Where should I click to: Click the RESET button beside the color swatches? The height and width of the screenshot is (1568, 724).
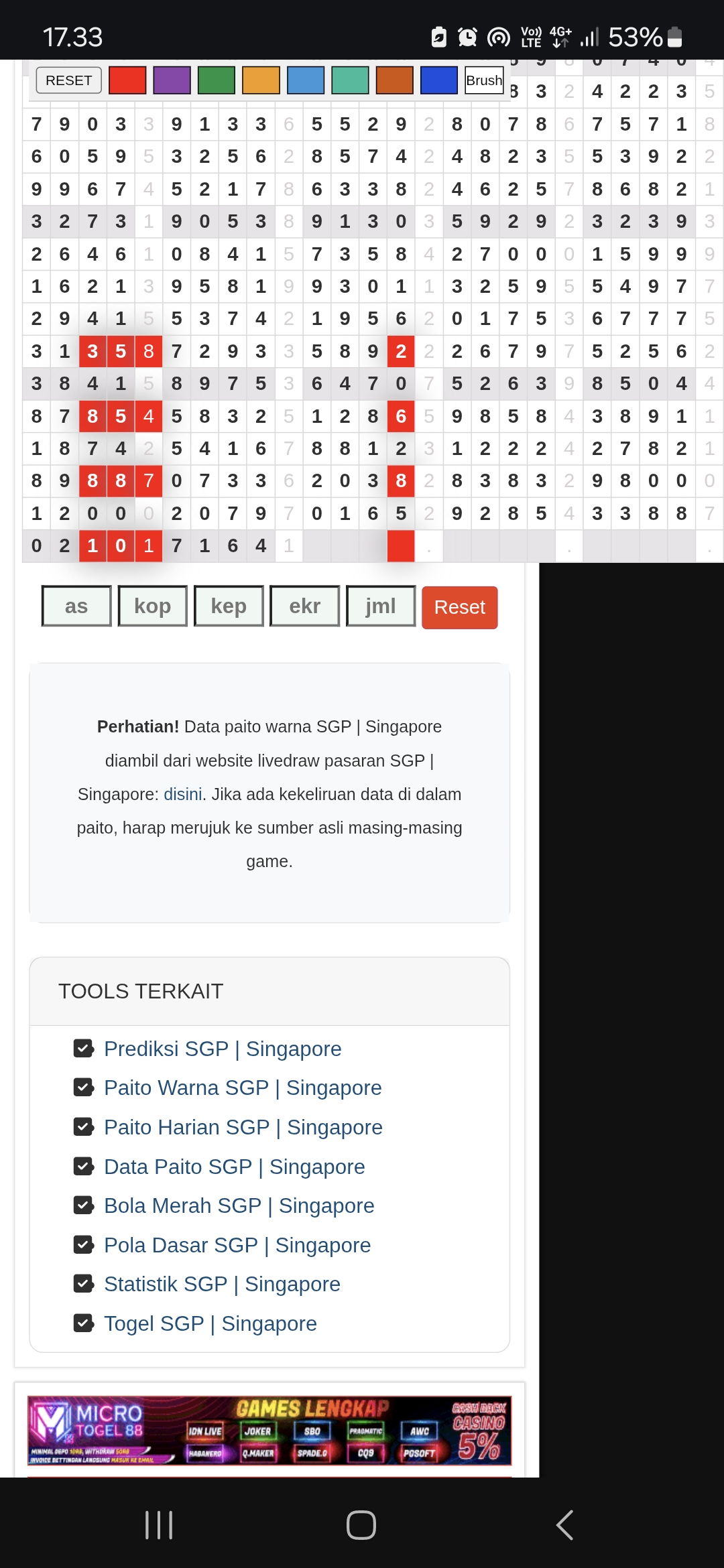coord(69,80)
